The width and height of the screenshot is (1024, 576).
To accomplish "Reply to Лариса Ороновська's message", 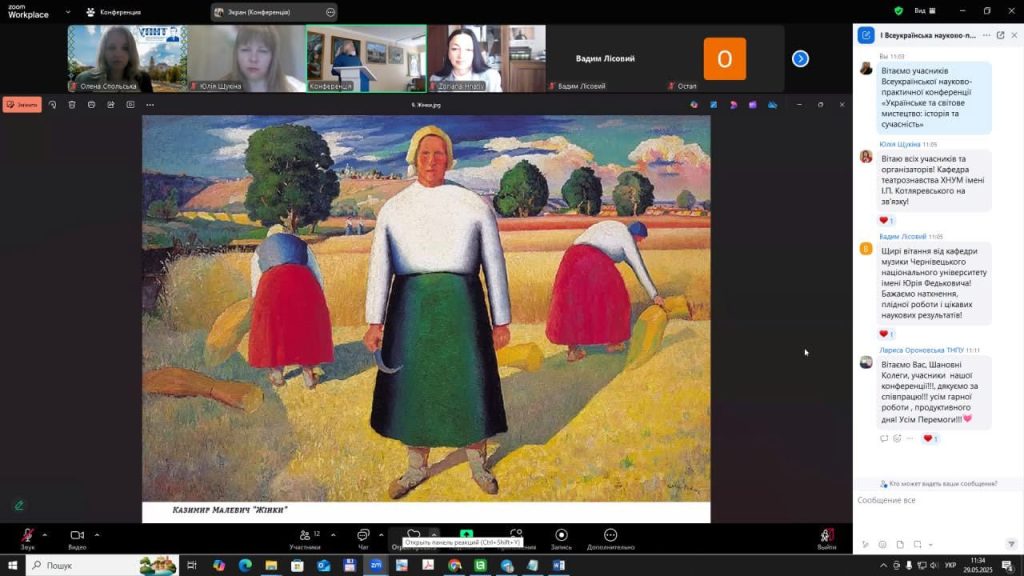I will point(884,439).
